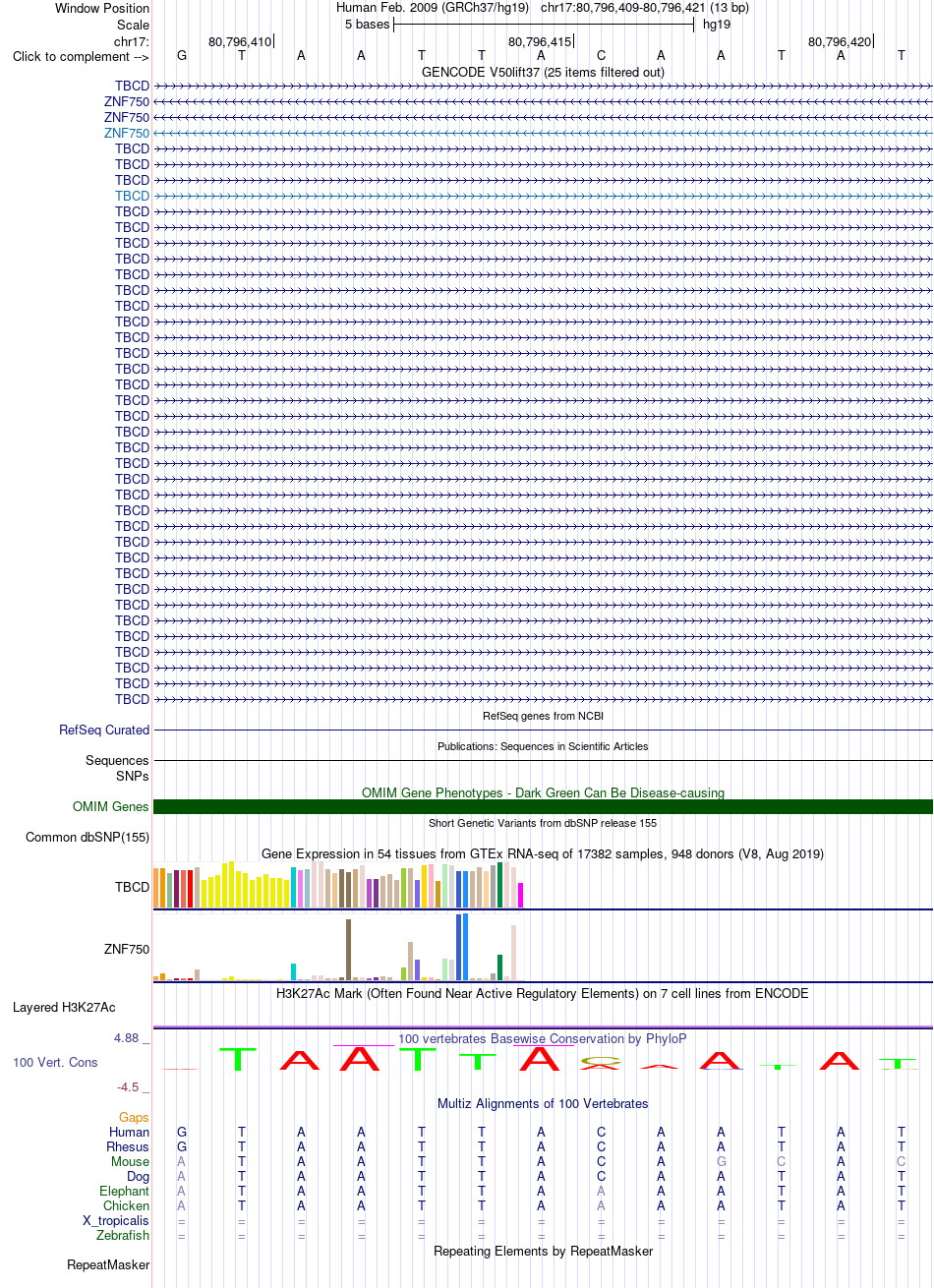The width and height of the screenshot is (934, 1288).
Task: Click the 'Window Position' label
Action: (x=102, y=8)
